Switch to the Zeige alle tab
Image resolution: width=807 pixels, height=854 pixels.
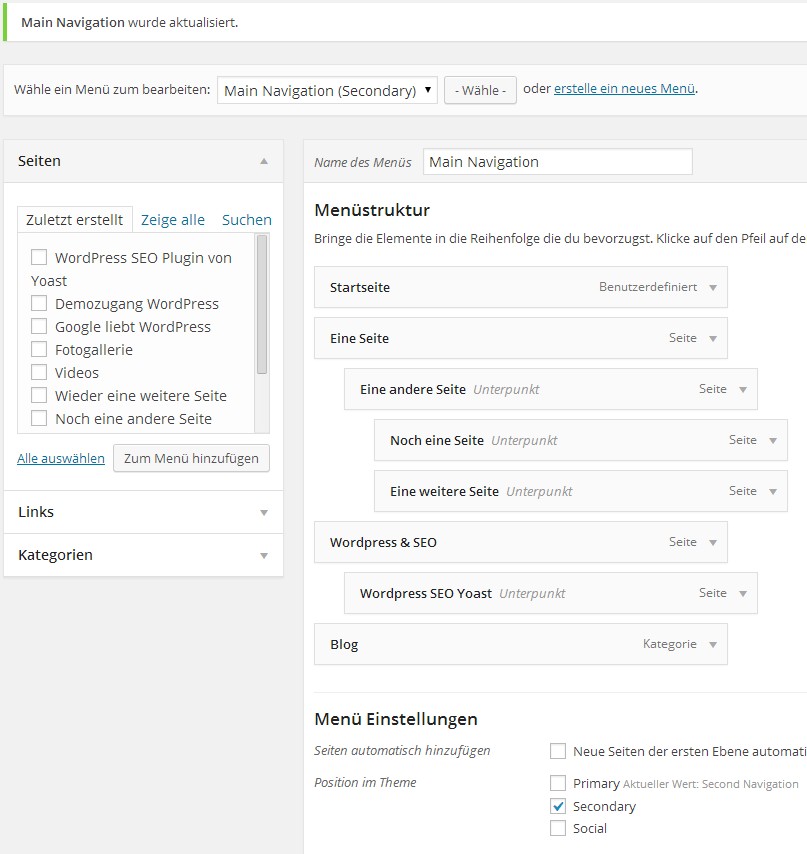173,219
